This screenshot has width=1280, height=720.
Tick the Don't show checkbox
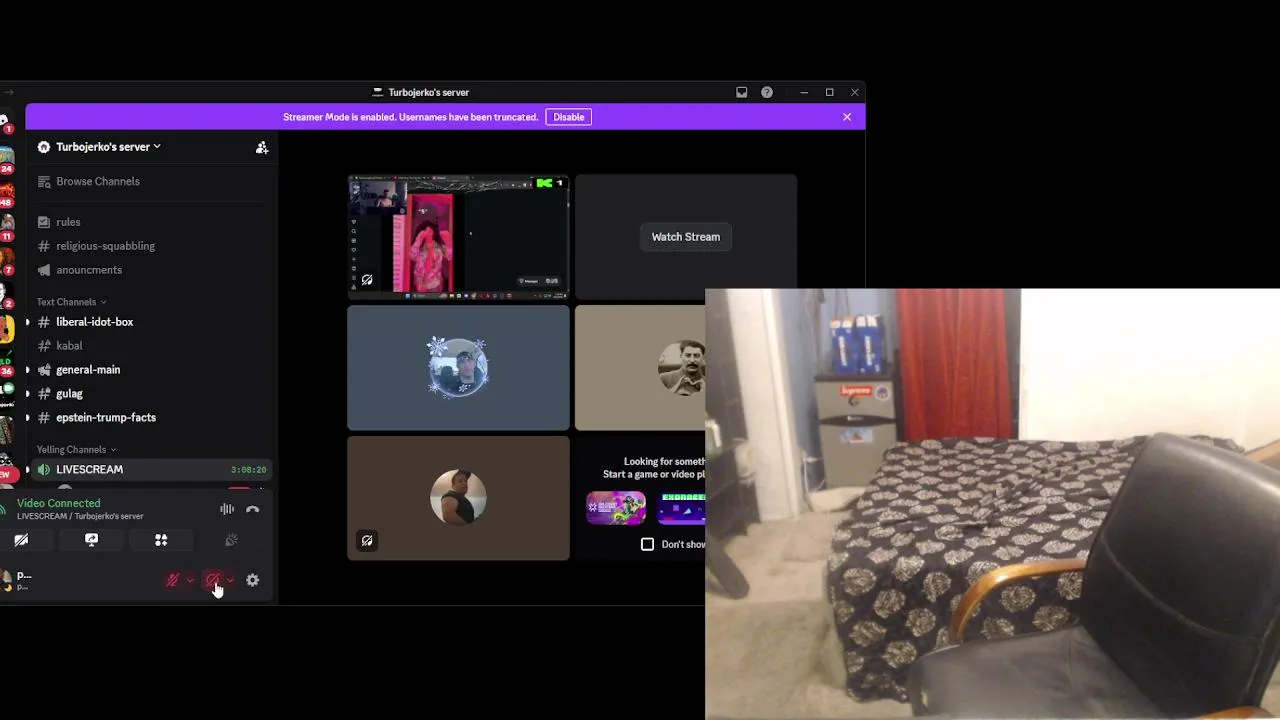pyautogui.click(x=647, y=544)
